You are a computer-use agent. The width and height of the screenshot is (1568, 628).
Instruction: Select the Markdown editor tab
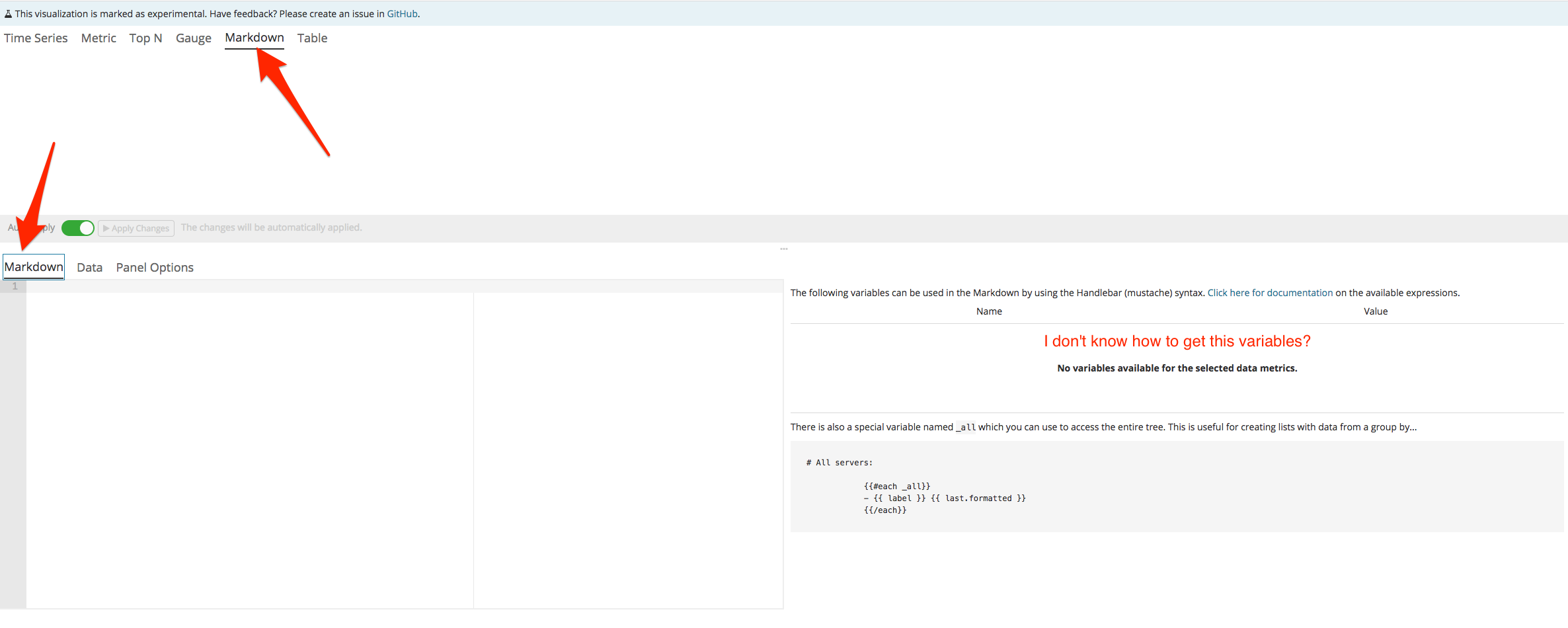click(33, 266)
